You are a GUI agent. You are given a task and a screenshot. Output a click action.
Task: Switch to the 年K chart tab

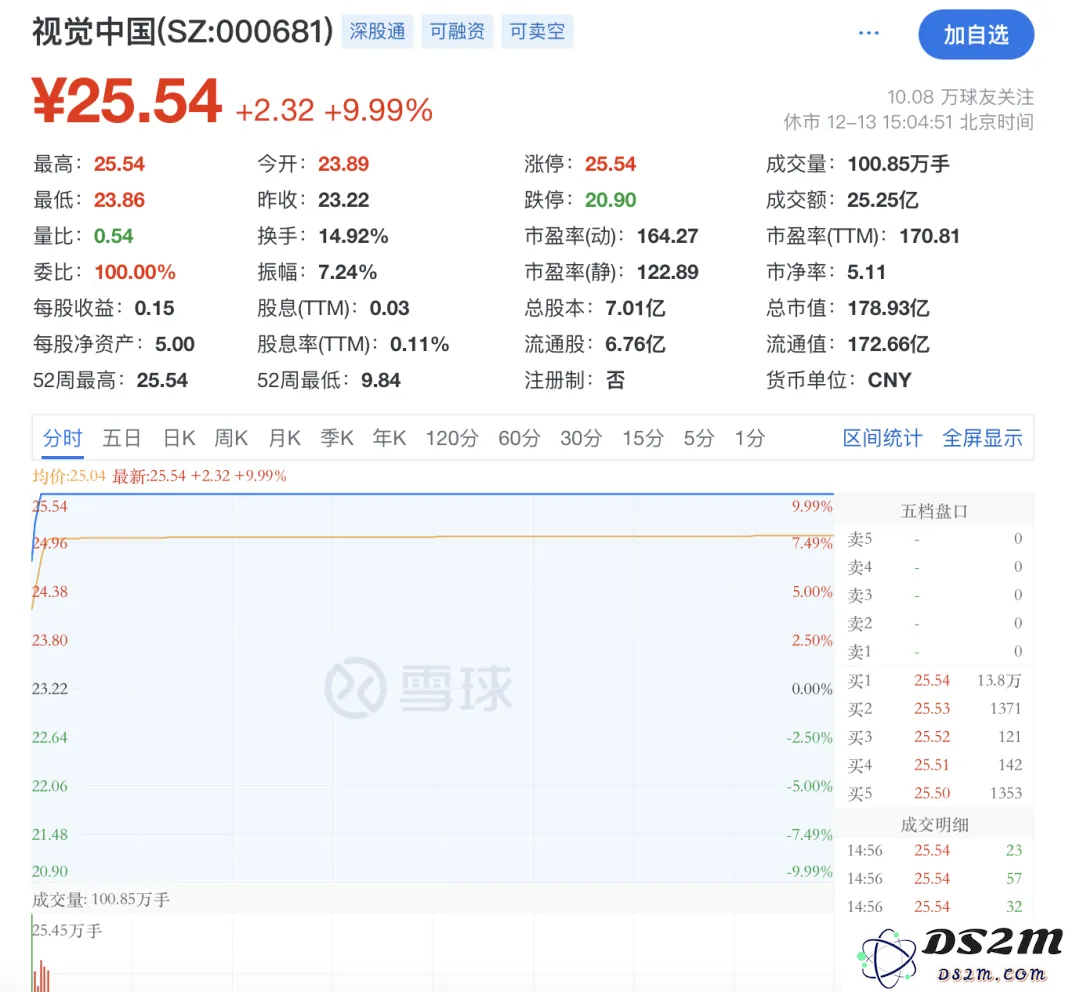(x=389, y=438)
